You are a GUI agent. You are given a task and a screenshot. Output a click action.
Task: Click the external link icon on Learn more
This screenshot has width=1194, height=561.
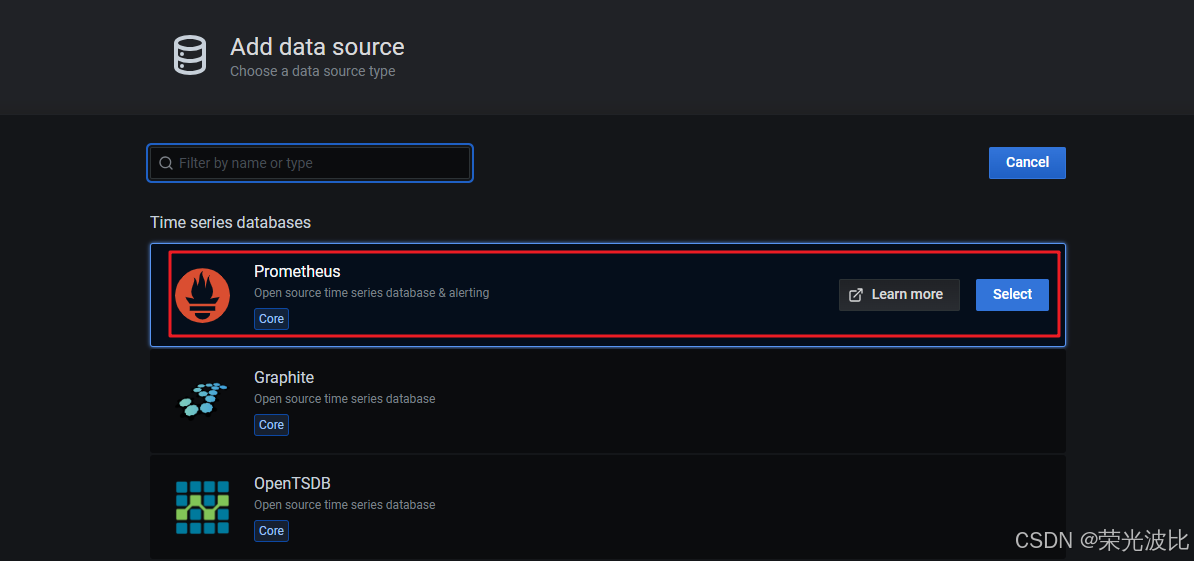(856, 295)
